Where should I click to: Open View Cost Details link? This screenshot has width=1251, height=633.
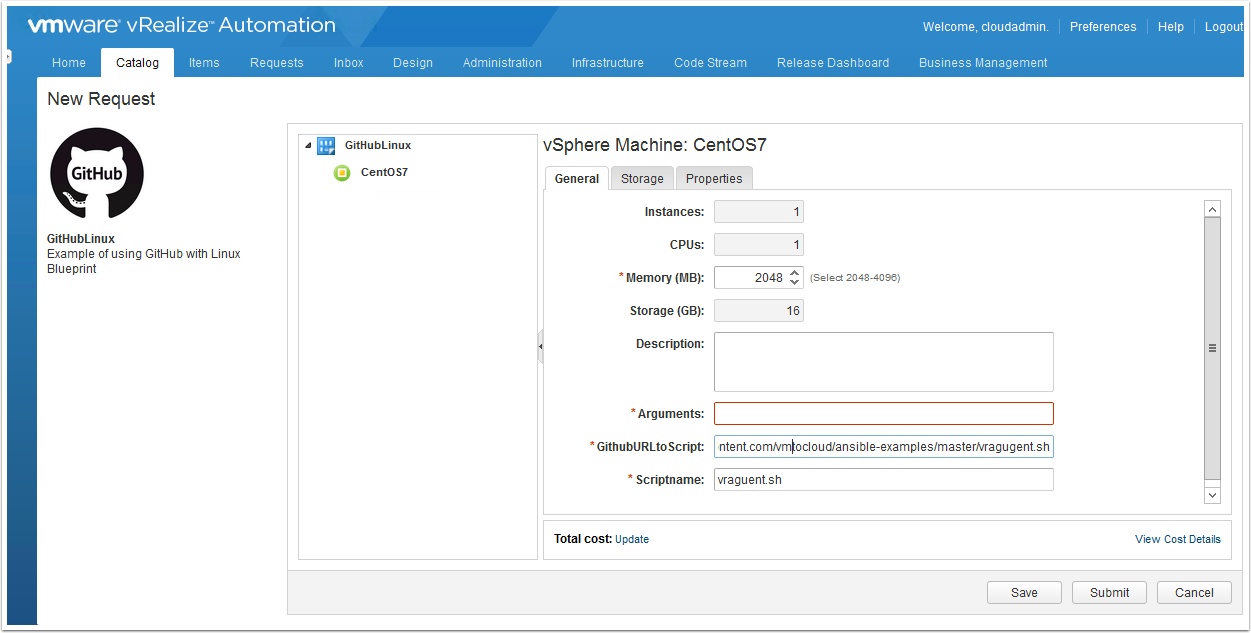tap(1178, 539)
